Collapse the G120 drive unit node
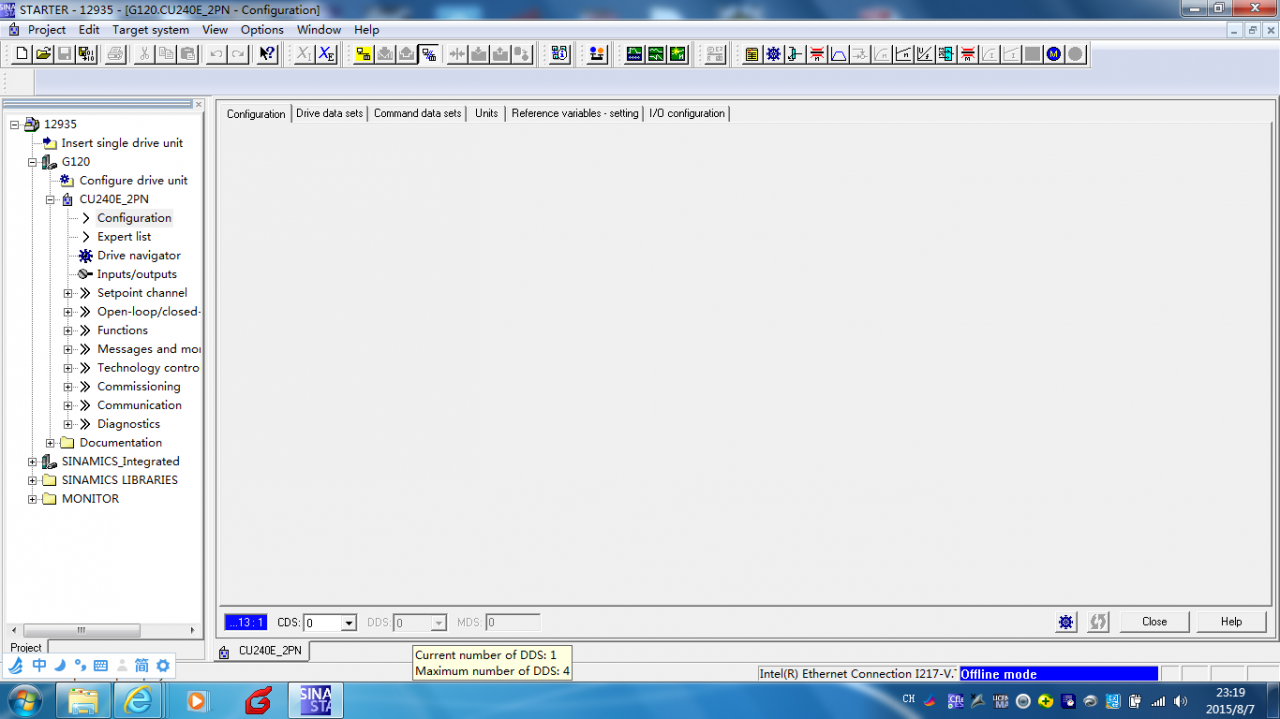 (33, 162)
